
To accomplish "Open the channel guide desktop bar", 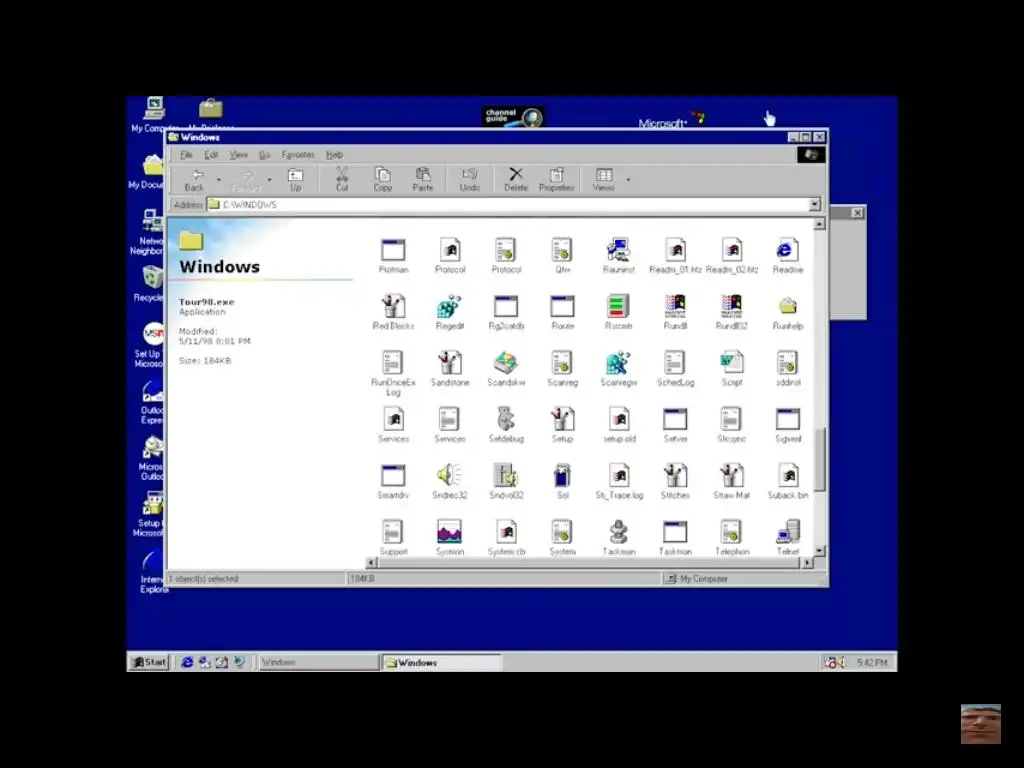I will [513, 117].
